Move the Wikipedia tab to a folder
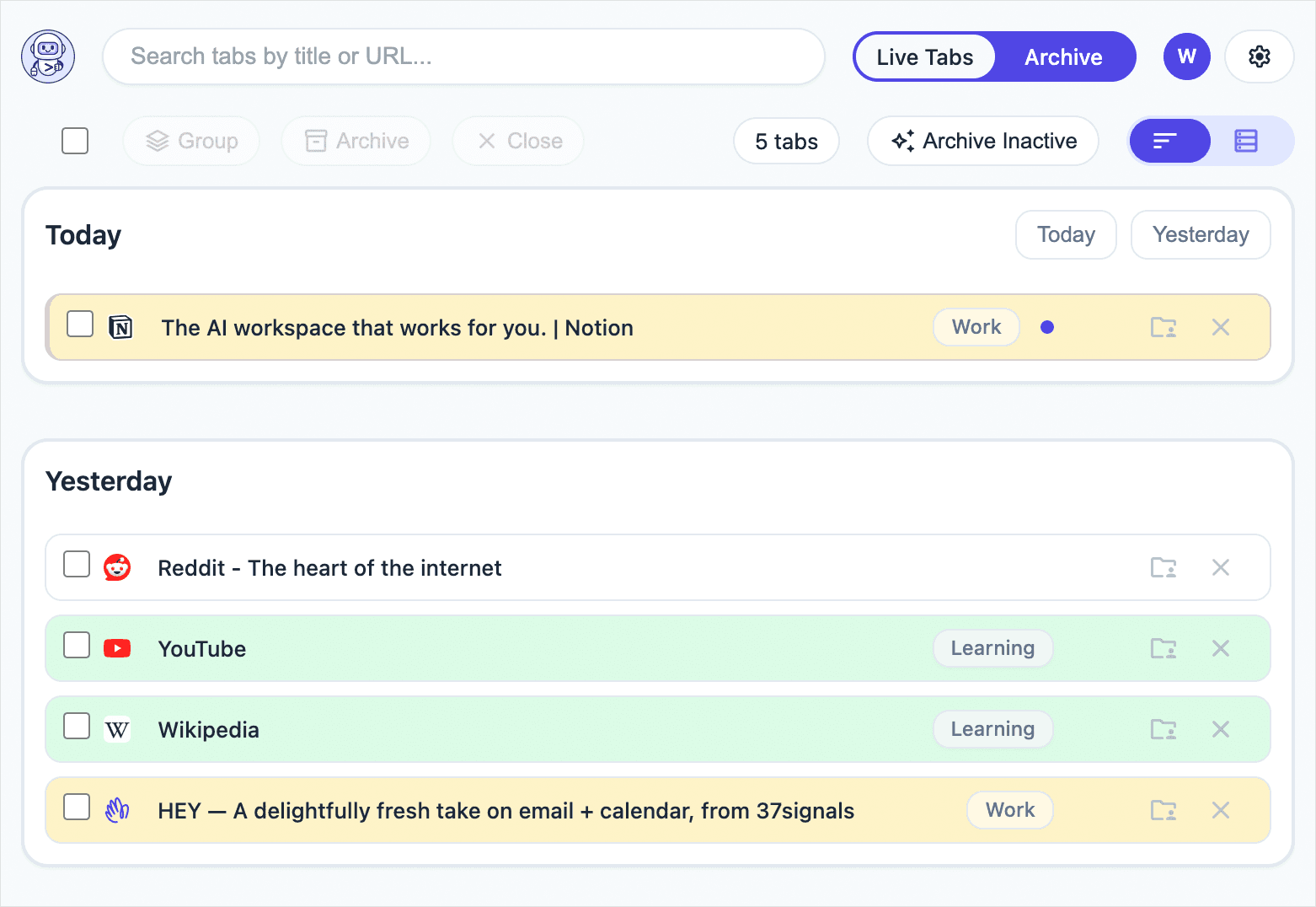Image resolution: width=1316 pixels, height=907 pixels. pos(1164,729)
